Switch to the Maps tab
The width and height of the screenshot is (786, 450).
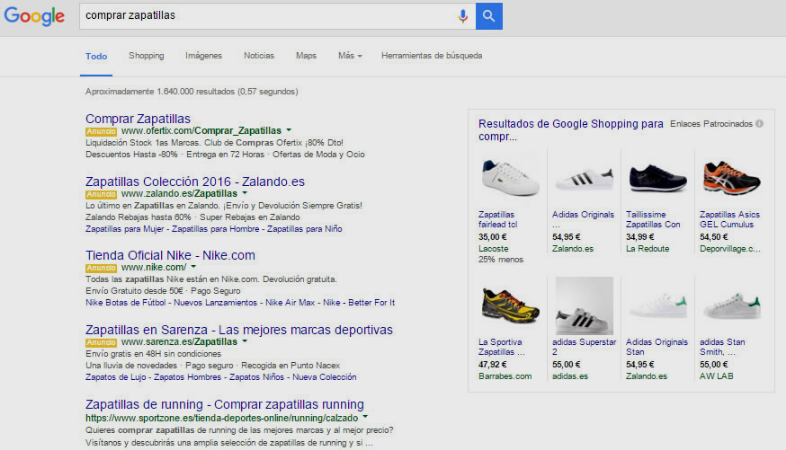(306, 56)
